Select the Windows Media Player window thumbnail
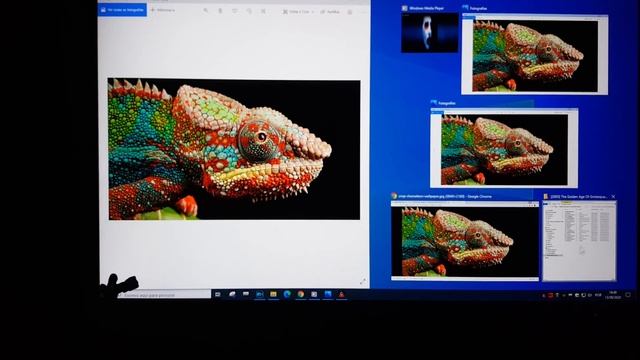Screen dimensions: 640x360 [429, 32]
